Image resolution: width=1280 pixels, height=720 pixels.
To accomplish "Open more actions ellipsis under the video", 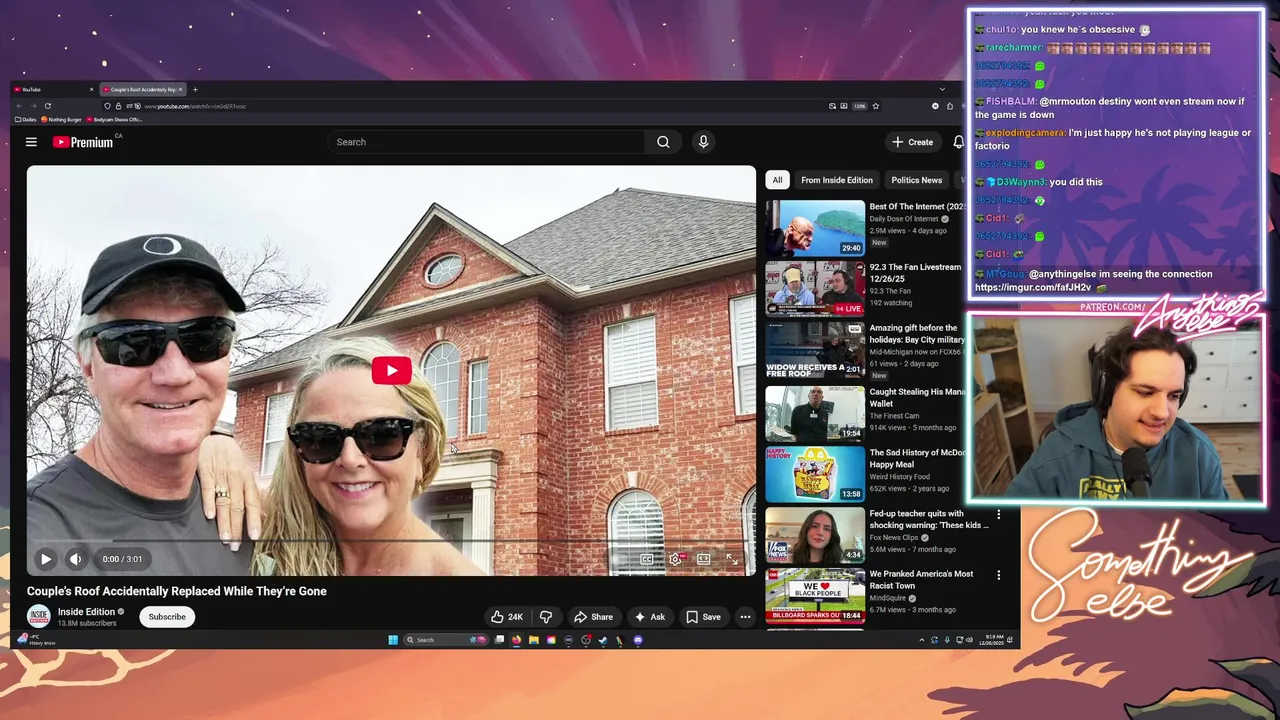I will (745, 617).
